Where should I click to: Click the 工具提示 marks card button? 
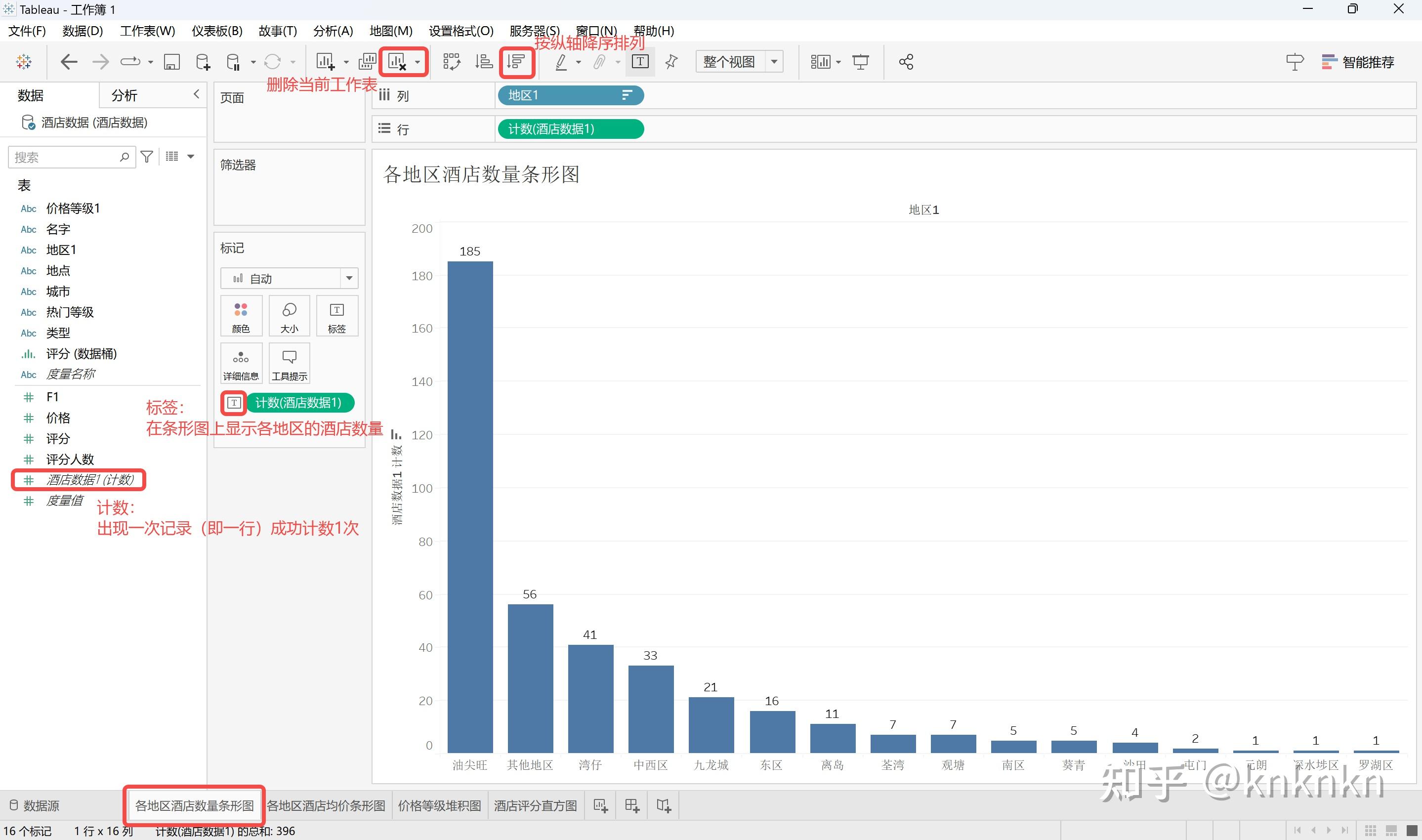pyautogui.click(x=289, y=363)
